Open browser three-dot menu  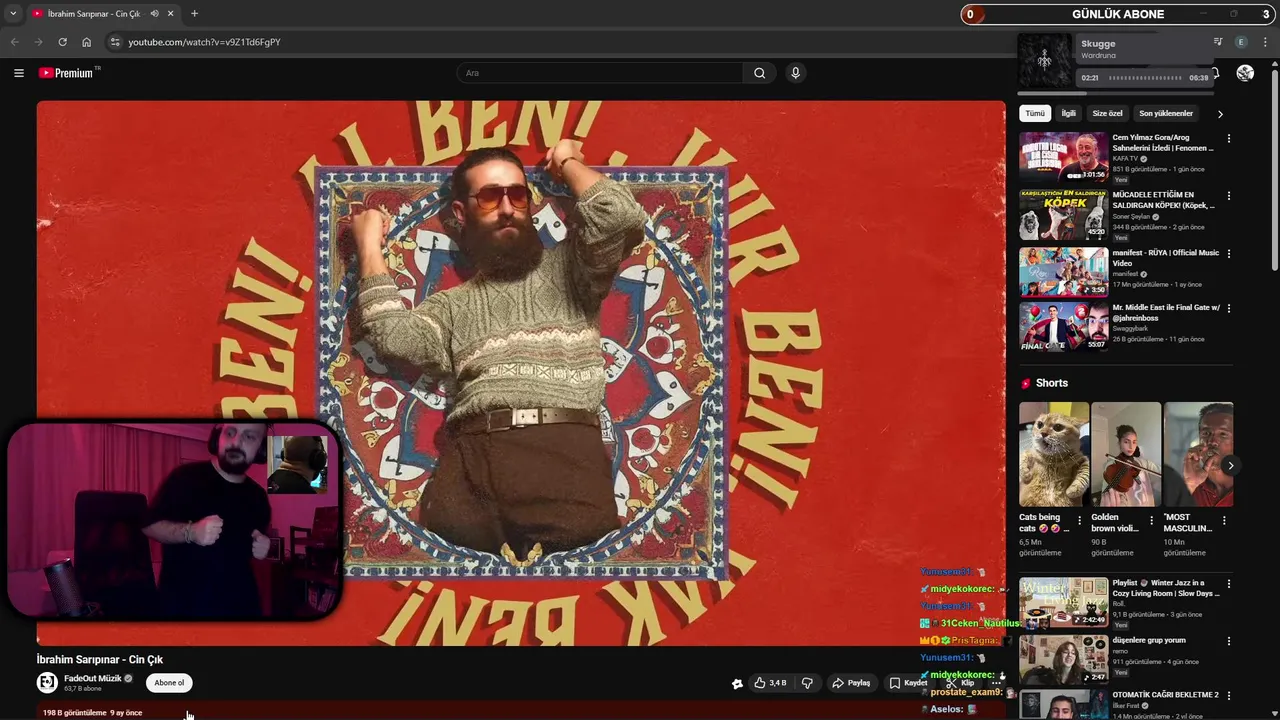click(1266, 42)
